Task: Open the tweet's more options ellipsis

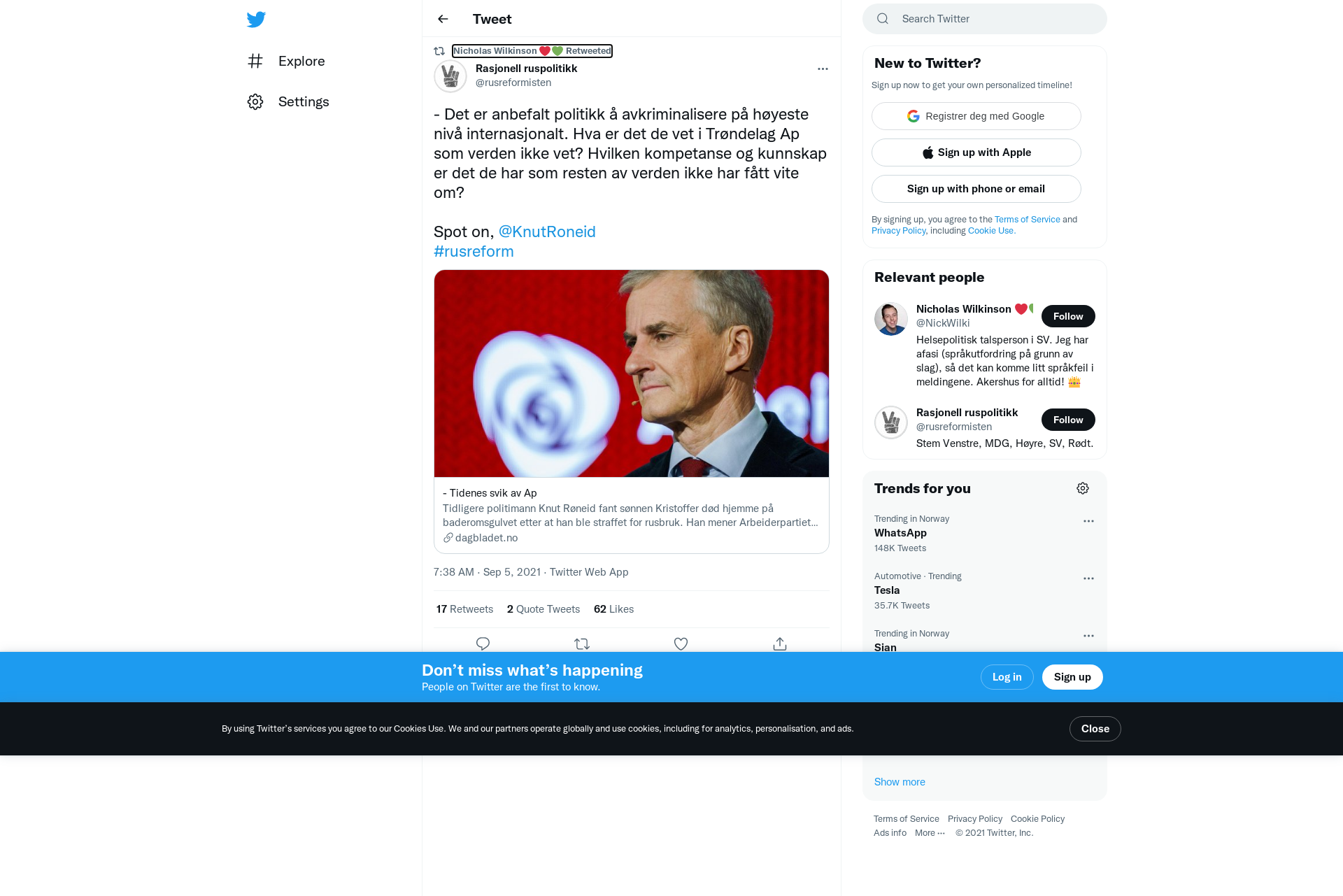Action: (823, 69)
